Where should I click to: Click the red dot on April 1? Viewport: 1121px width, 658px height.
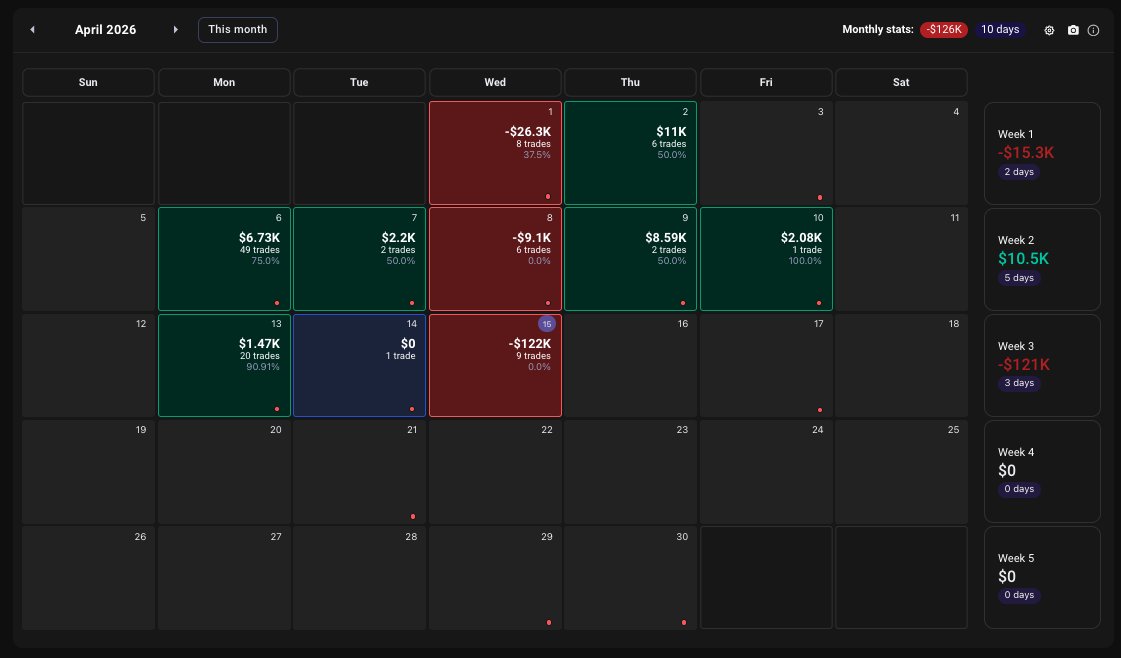(548, 197)
